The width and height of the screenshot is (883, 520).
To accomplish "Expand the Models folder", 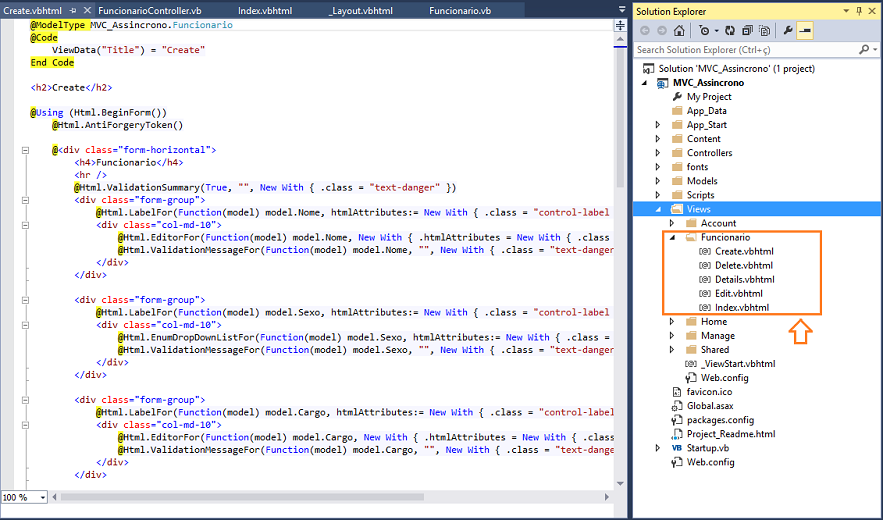I will (x=658, y=181).
